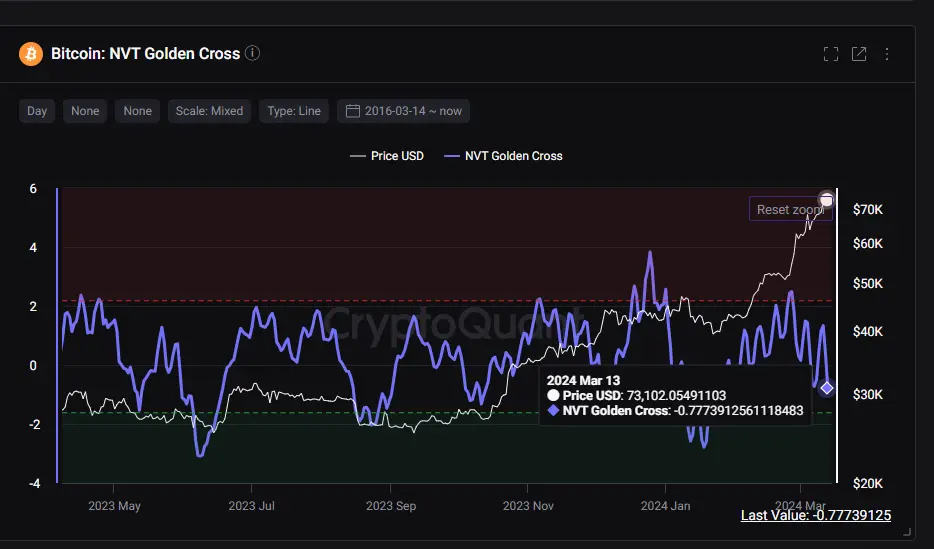Open the 2016-03-14 ~ now date range picker
The width and height of the screenshot is (934, 549).
click(x=403, y=111)
